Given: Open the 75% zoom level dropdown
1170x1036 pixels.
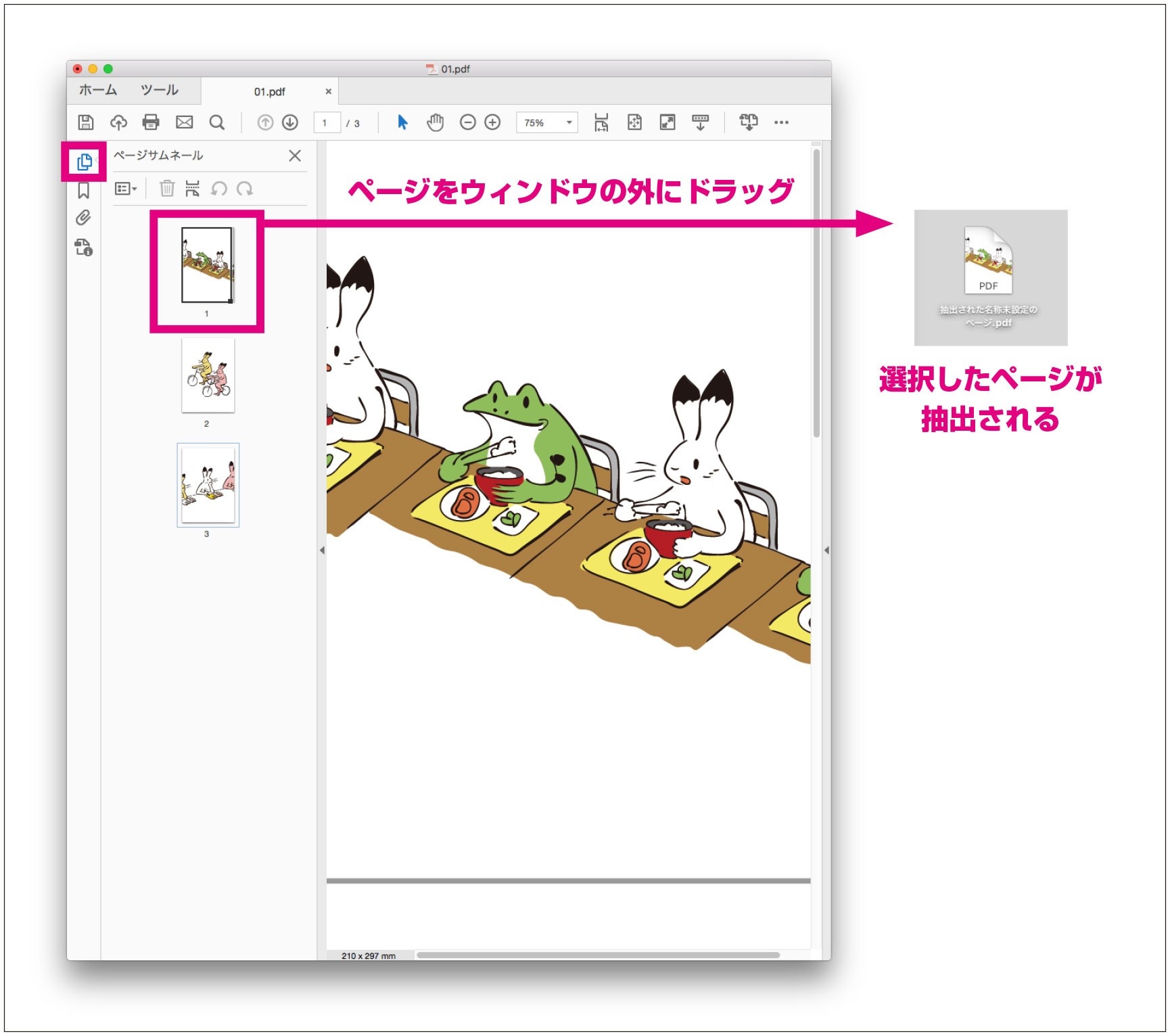Looking at the screenshot, I should click(x=546, y=122).
